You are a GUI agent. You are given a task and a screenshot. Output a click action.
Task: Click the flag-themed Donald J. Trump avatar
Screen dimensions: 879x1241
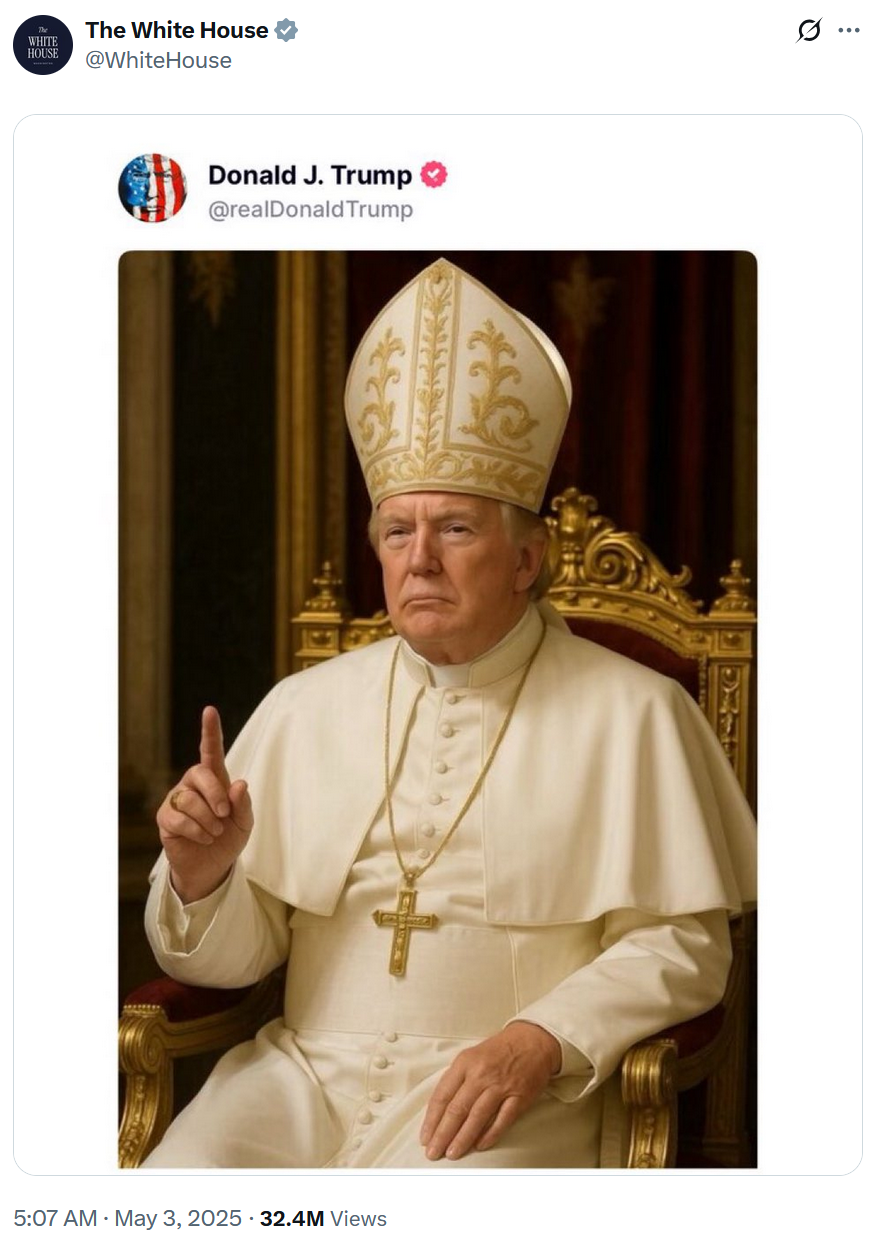[152, 188]
